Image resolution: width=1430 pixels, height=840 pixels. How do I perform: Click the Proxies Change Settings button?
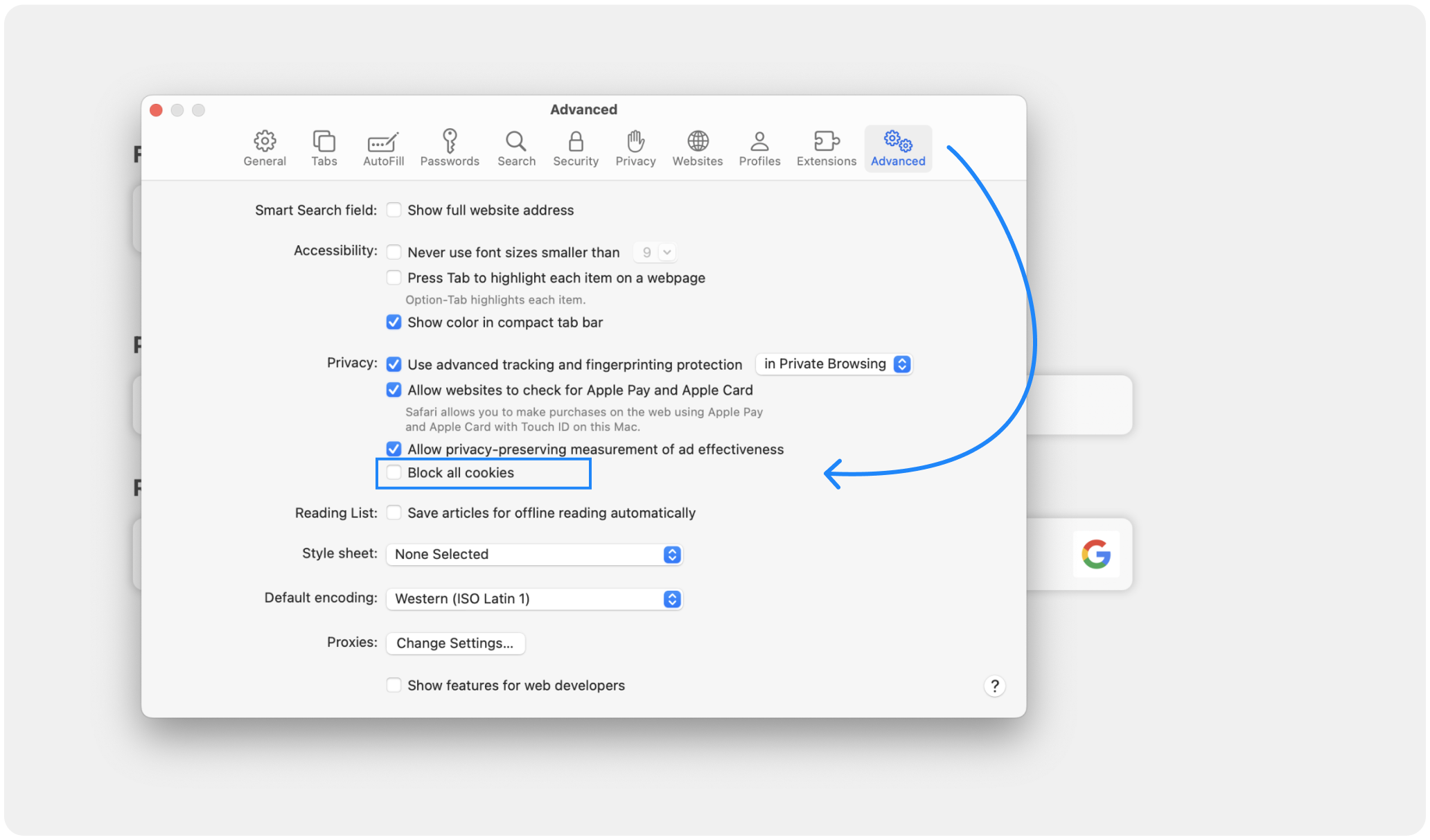click(455, 643)
